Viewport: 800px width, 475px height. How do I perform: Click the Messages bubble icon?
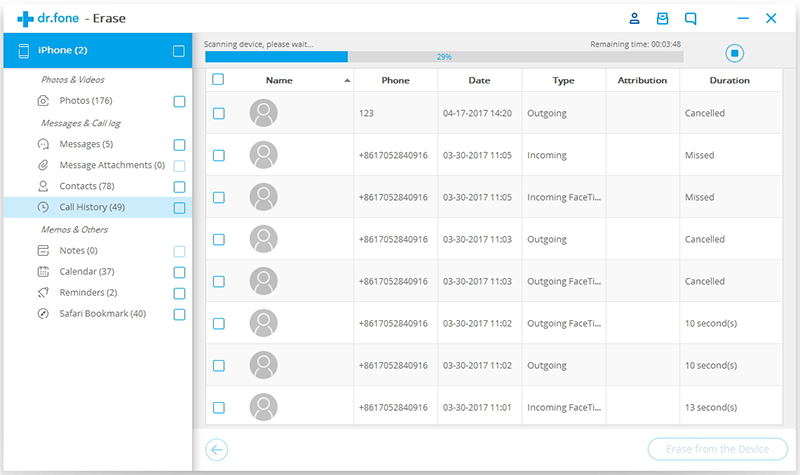coord(43,144)
